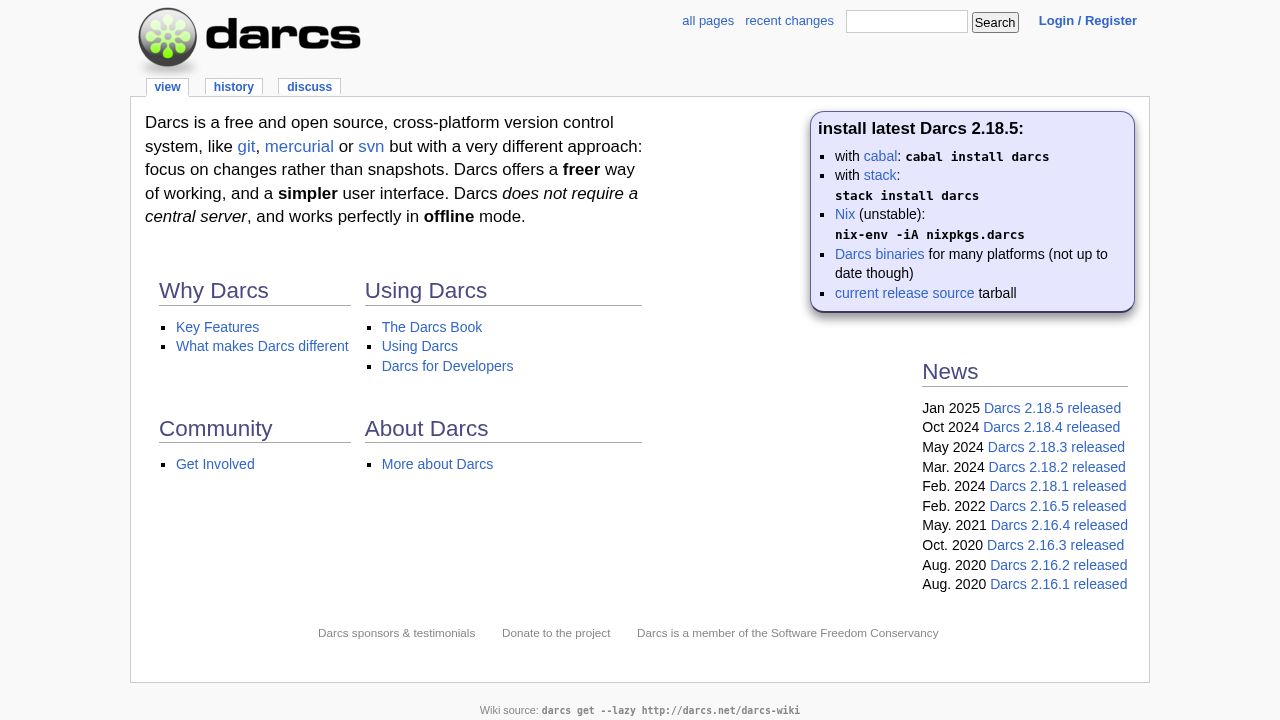Open Software Freedom Conservancy membership link
Viewport: 1280px width, 720px height.
coord(787,633)
